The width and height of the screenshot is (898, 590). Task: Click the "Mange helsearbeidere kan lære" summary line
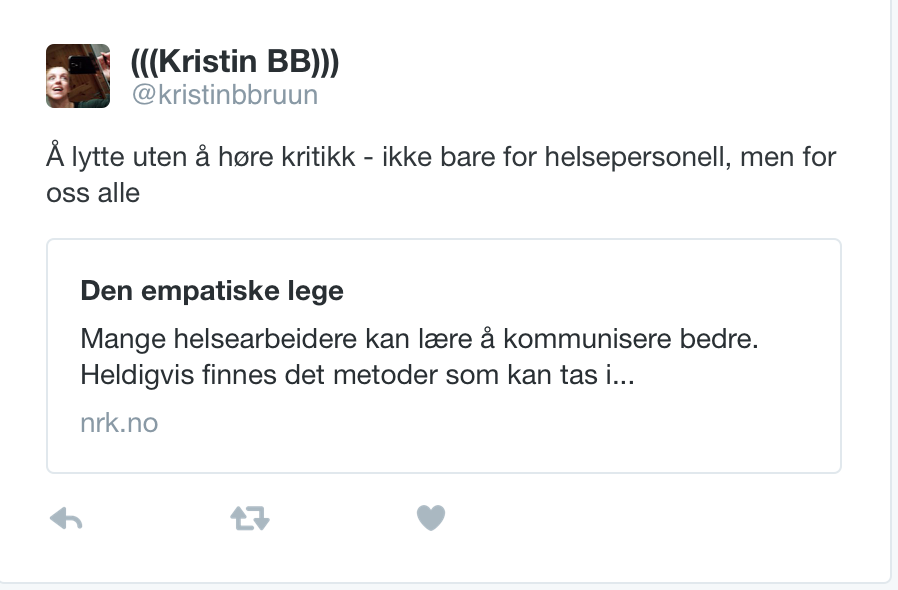(x=419, y=339)
